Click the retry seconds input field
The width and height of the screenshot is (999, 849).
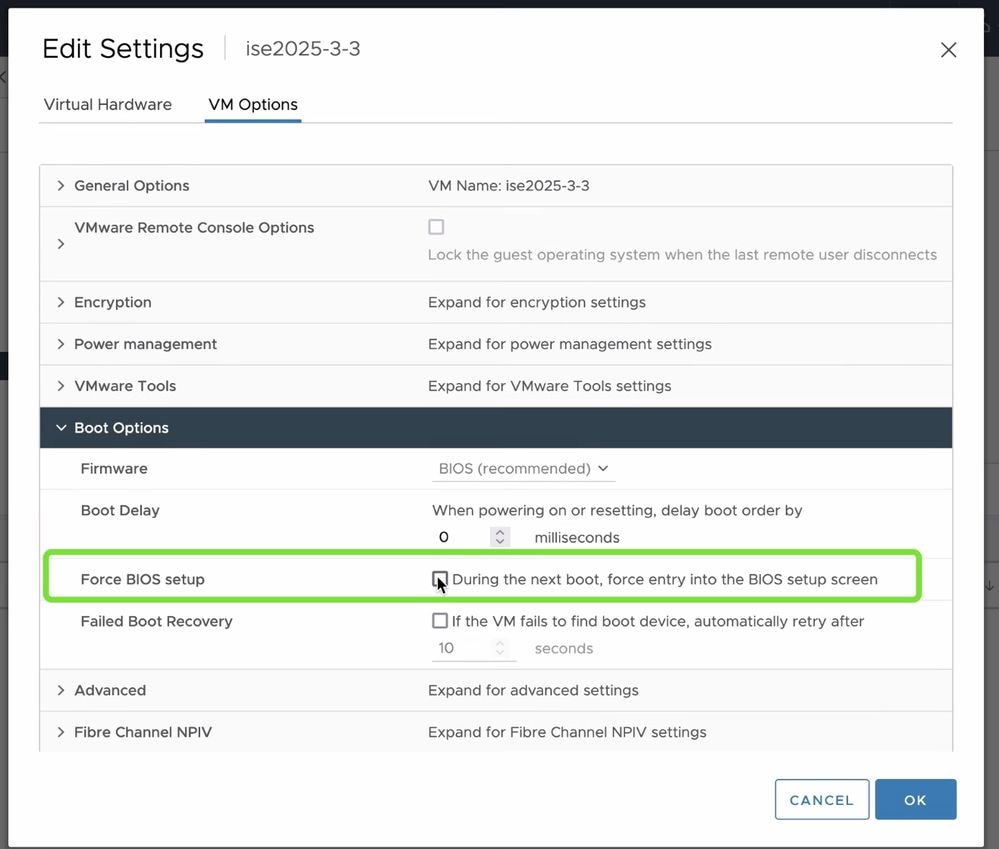[x=462, y=648]
